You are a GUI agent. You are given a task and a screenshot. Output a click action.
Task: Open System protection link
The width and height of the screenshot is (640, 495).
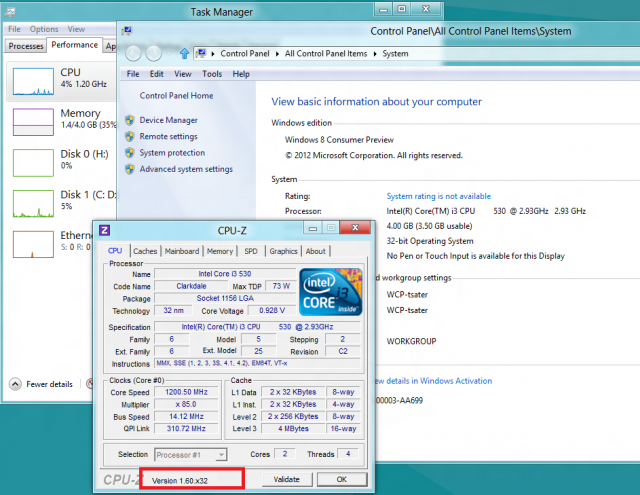point(172,153)
